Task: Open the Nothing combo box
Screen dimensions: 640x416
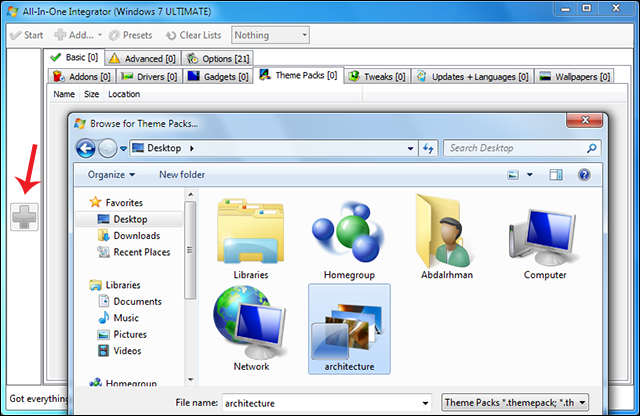Action: [270, 35]
